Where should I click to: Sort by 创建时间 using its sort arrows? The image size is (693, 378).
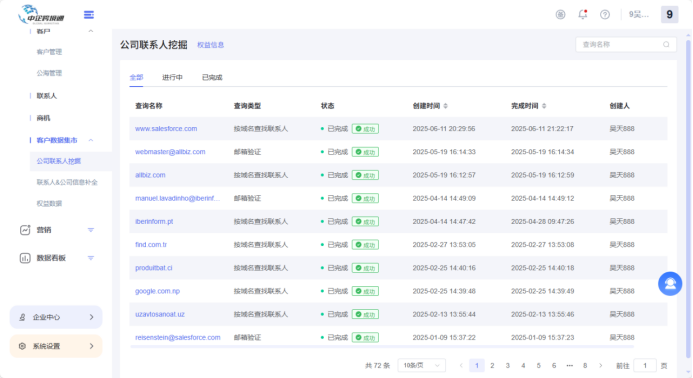tap(446, 106)
